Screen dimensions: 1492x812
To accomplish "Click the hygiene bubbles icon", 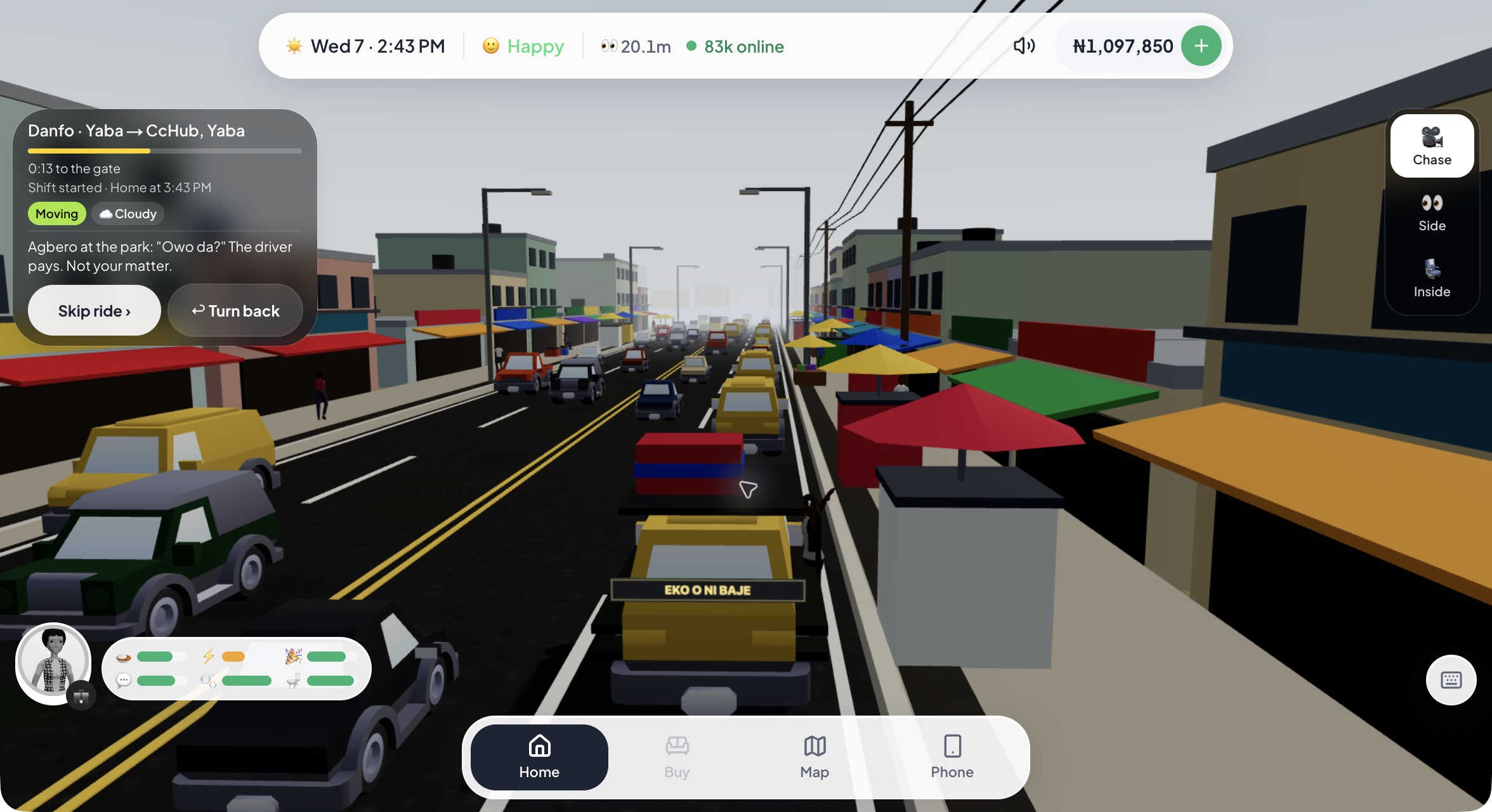I will [x=208, y=681].
